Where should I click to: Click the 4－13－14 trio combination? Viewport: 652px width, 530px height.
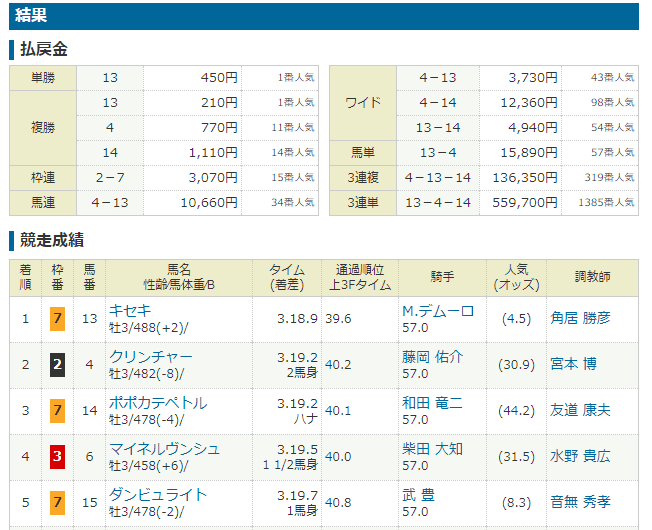click(x=438, y=178)
